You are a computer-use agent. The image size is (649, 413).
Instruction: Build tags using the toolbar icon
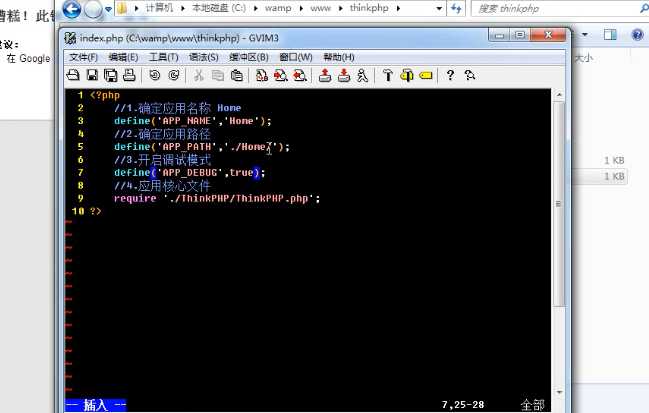tap(407, 75)
